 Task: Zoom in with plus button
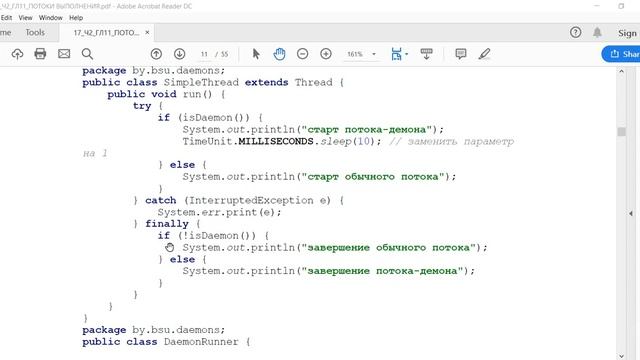(x=326, y=54)
